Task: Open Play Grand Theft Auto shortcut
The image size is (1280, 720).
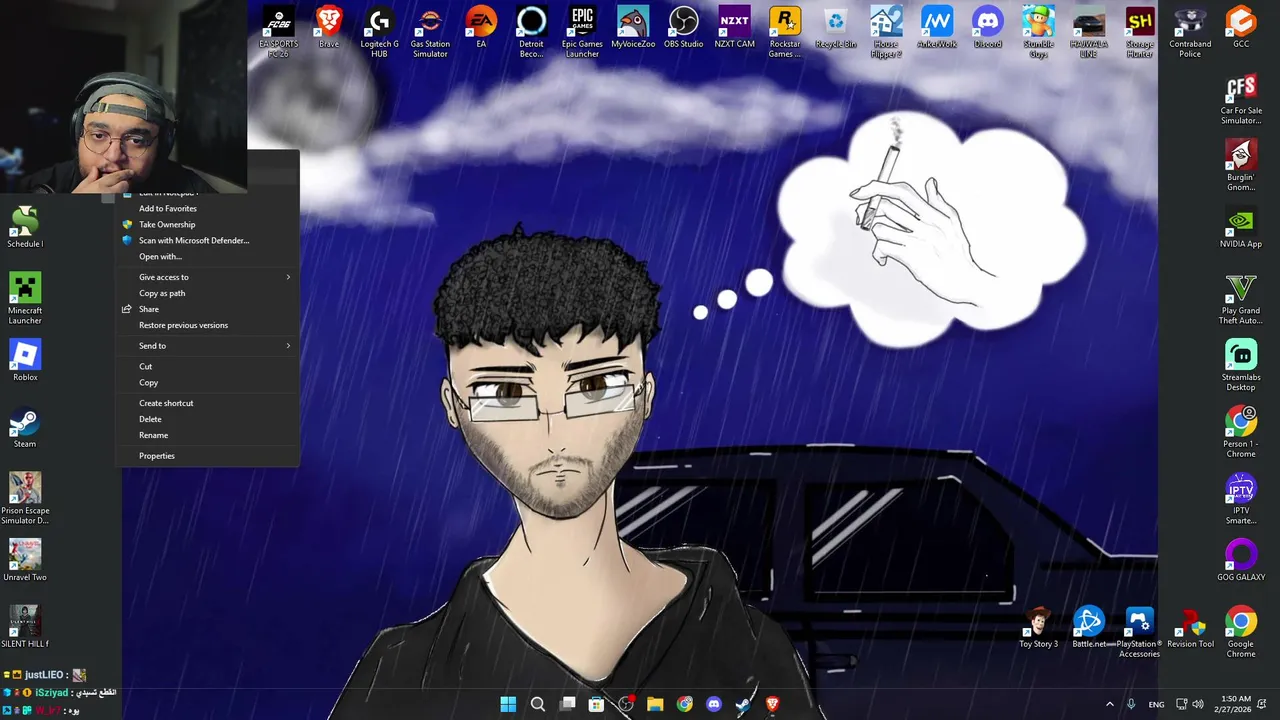Action: [x=1241, y=299]
